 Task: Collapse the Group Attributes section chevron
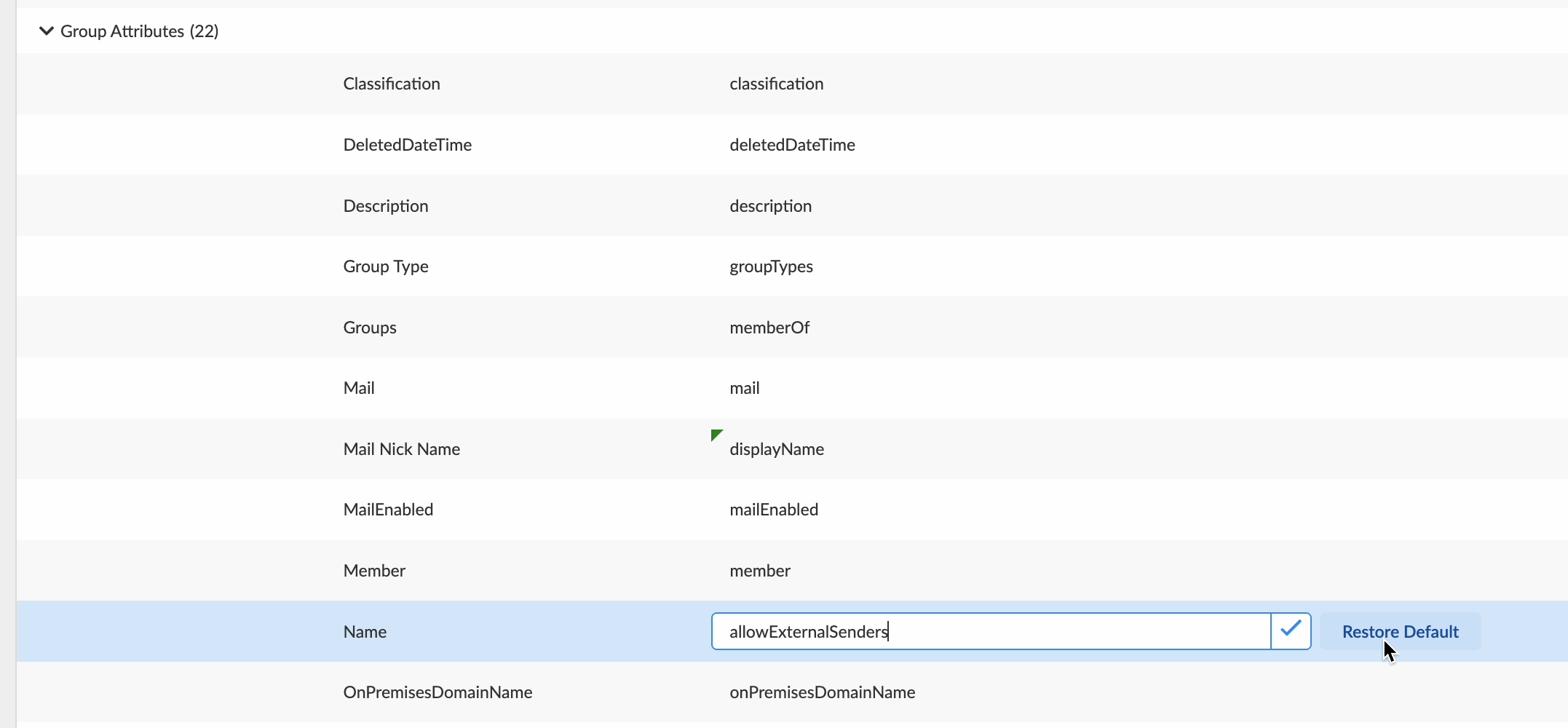tap(46, 31)
